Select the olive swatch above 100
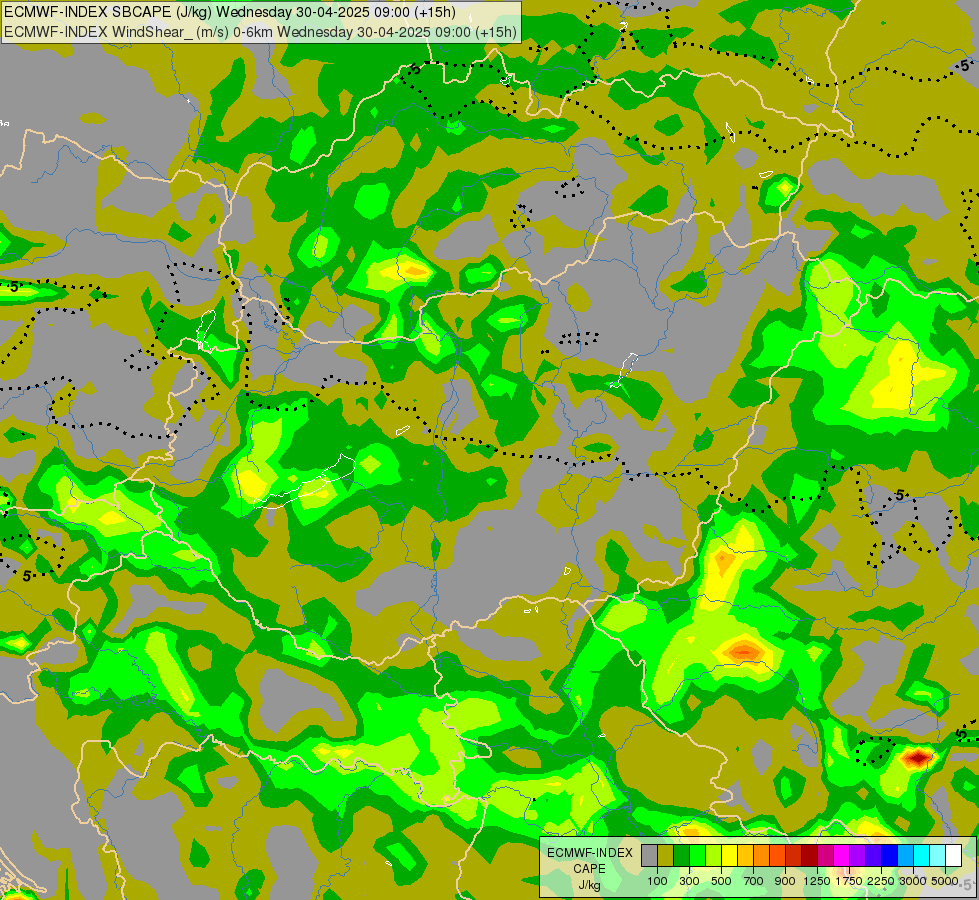This screenshot has width=979, height=900. click(666, 856)
